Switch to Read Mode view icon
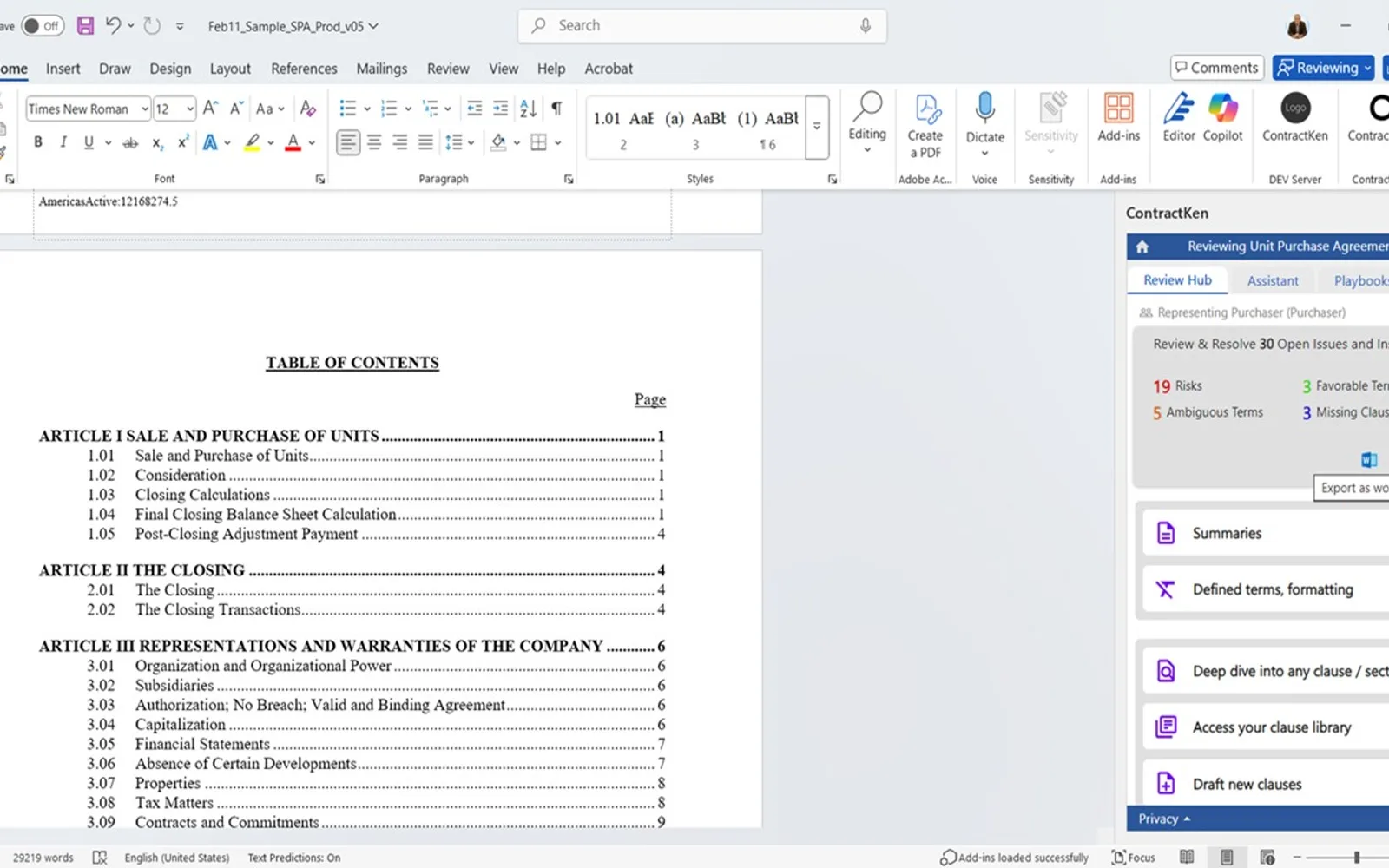The width and height of the screenshot is (1389, 868). (1187, 857)
